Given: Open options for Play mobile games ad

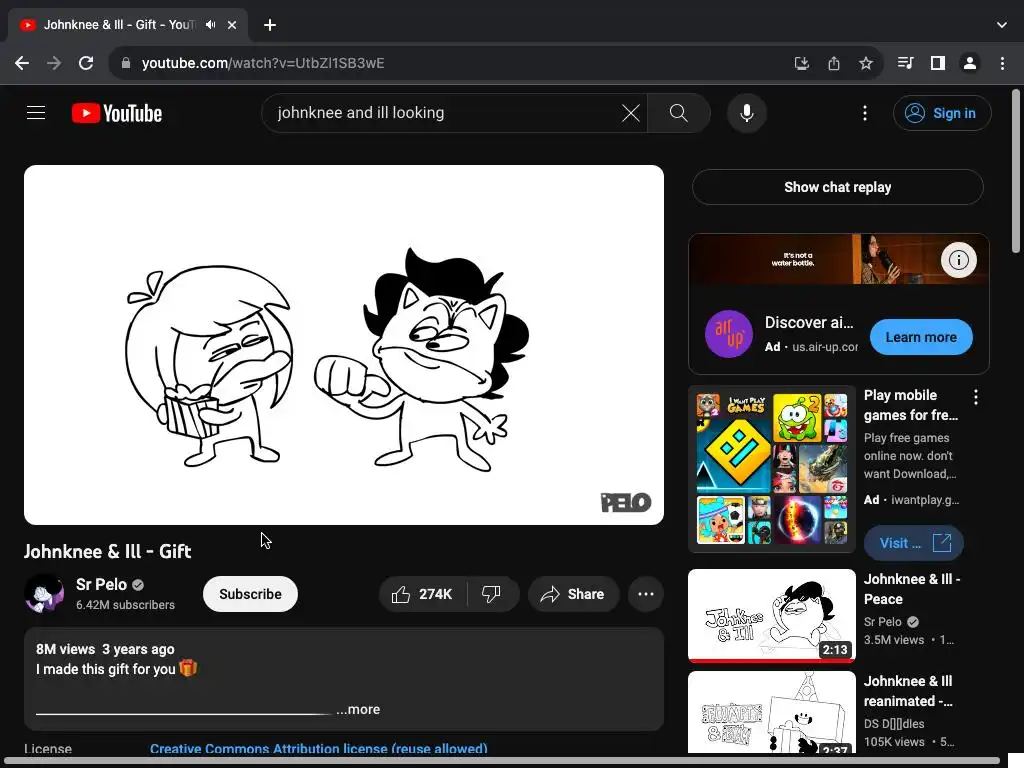Looking at the screenshot, I should pos(976,397).
